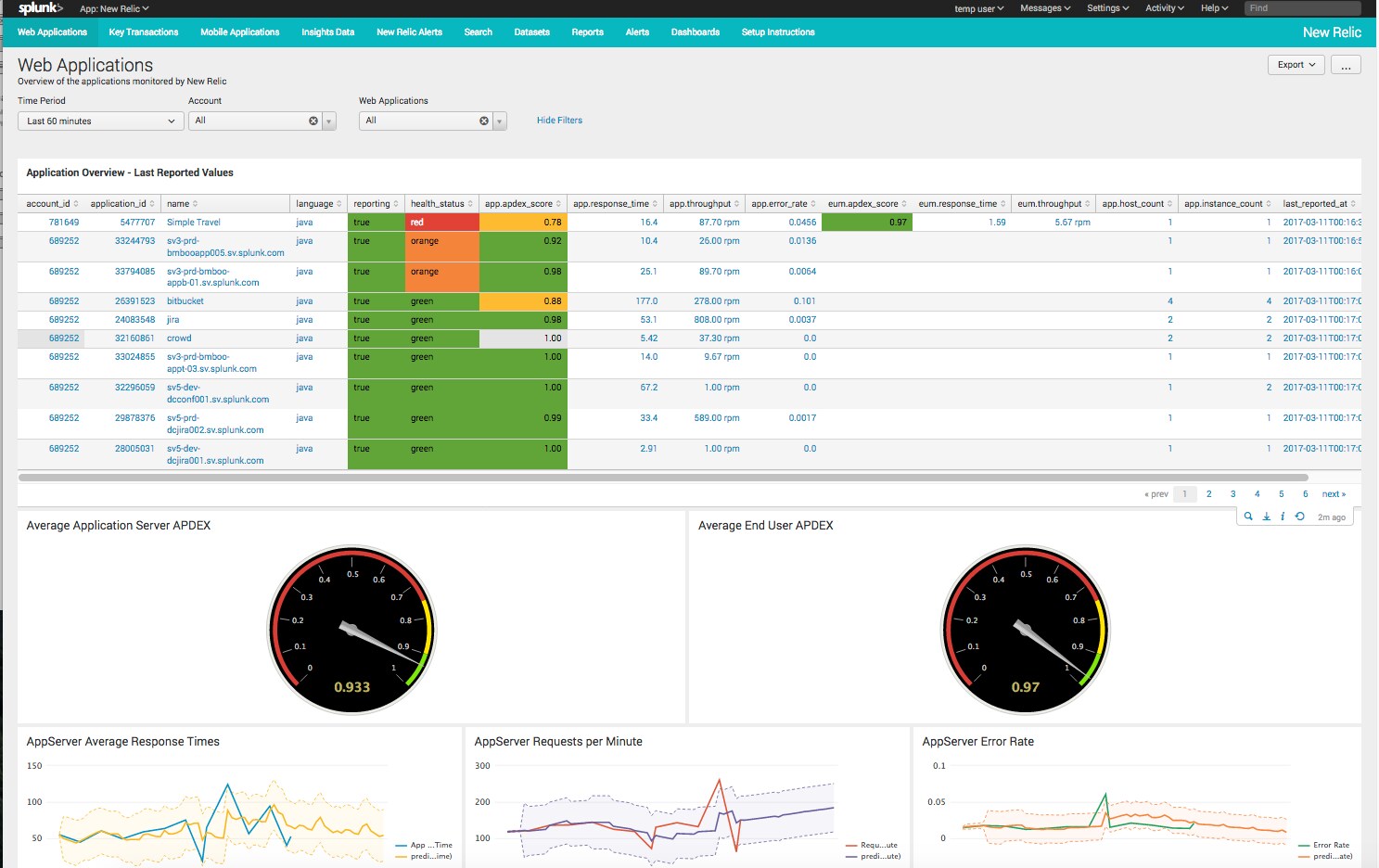Open the Simple Travel application link
1379x868 pixels.
tap(194, 223)
